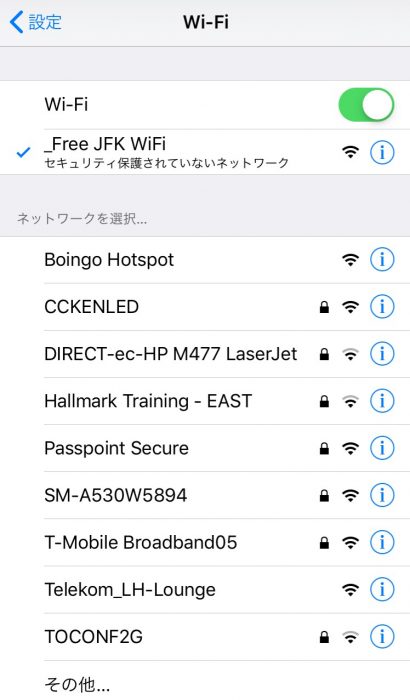This screenshot has width=410, height=700.
Task: Open info icon for SM-A530W5894
Action: click(382, 495)
